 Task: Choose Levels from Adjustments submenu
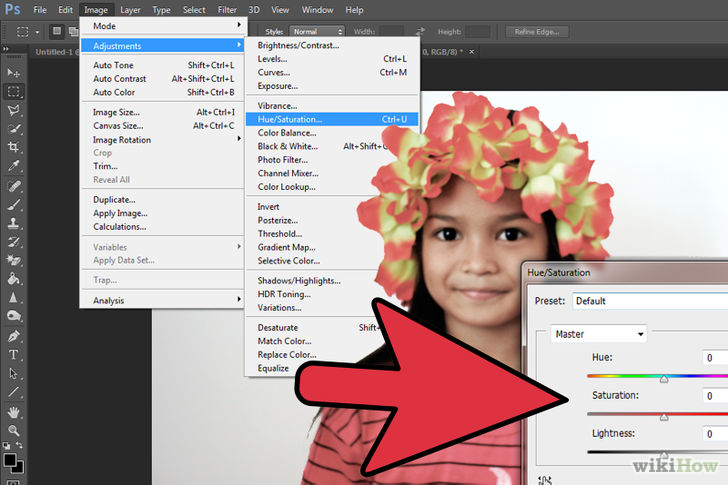pyautogui.click(x=332, y=58)
